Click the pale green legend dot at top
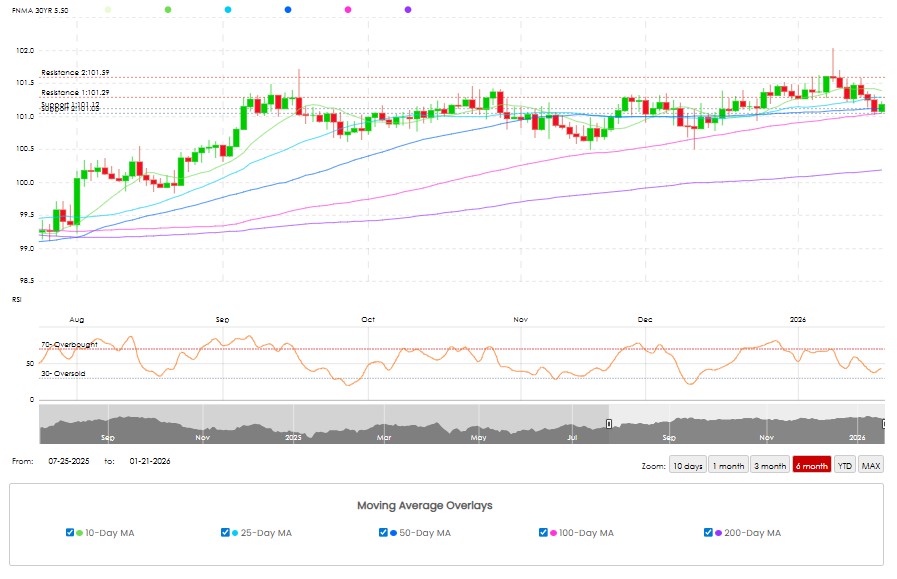This screenshot has width=897, height=579. 108,9
